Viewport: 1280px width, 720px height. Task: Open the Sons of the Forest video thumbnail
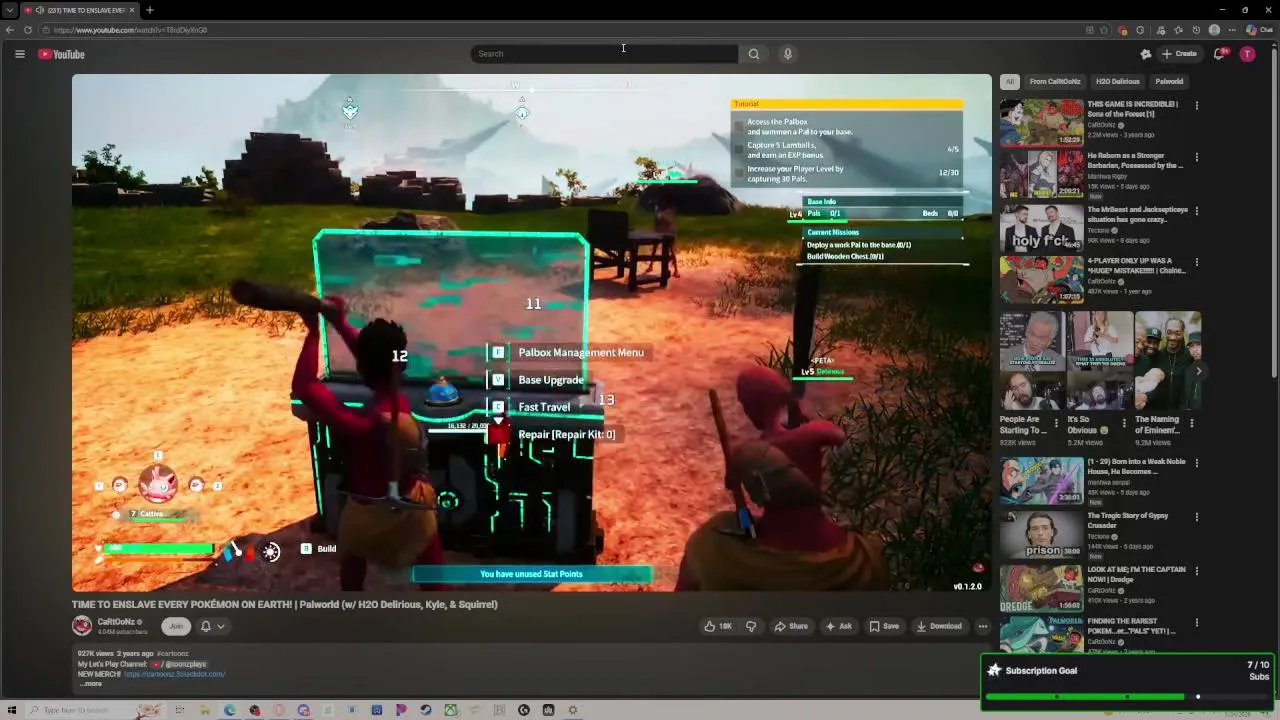pos(1042,122)
